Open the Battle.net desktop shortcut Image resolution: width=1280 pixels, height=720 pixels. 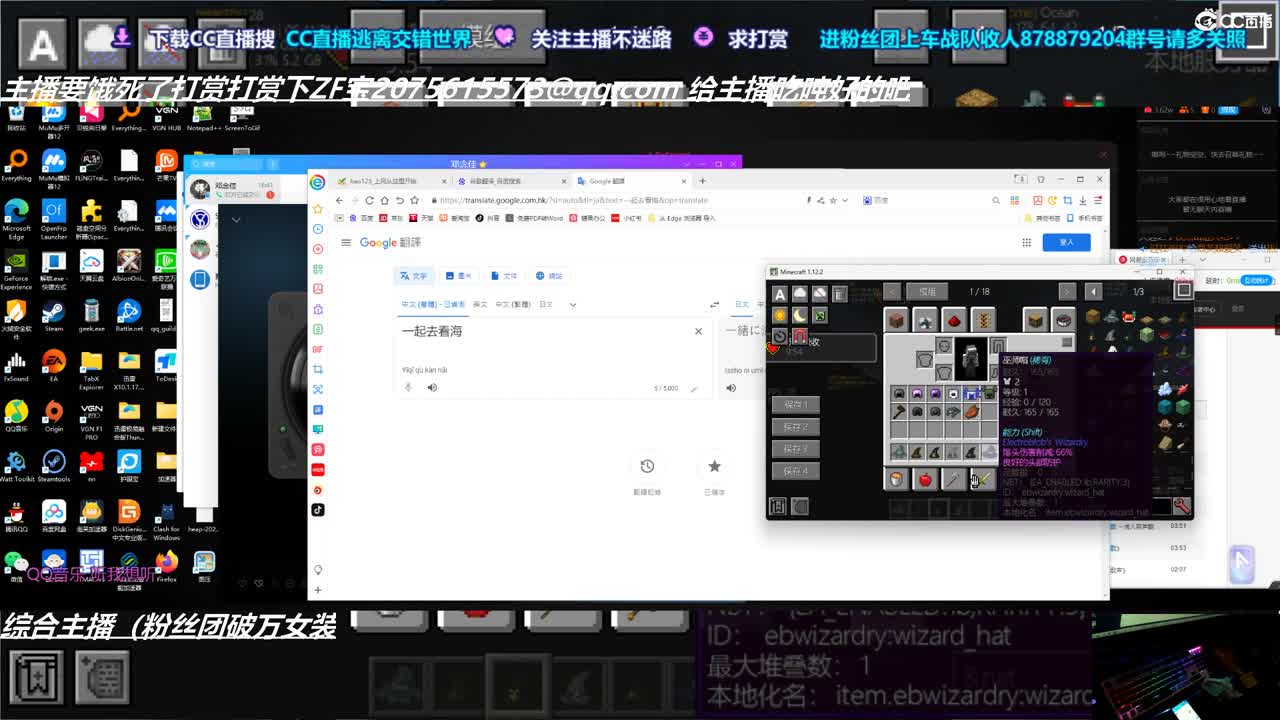[x=128, y=316]
